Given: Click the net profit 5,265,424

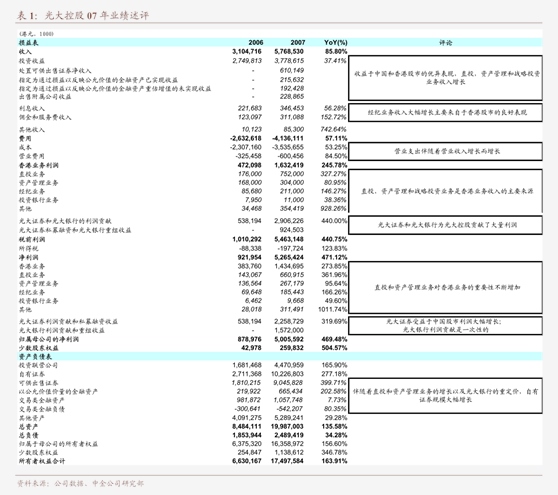Looking at the screenshot, I should pos(289,257).
